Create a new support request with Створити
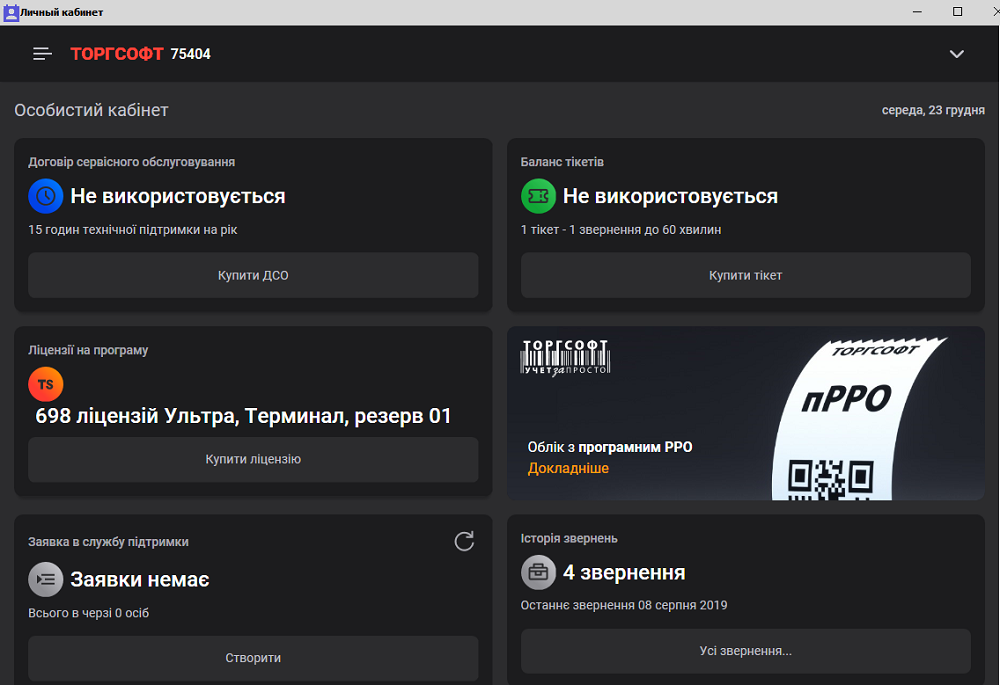1000x685 pixels. click(253, 658)
